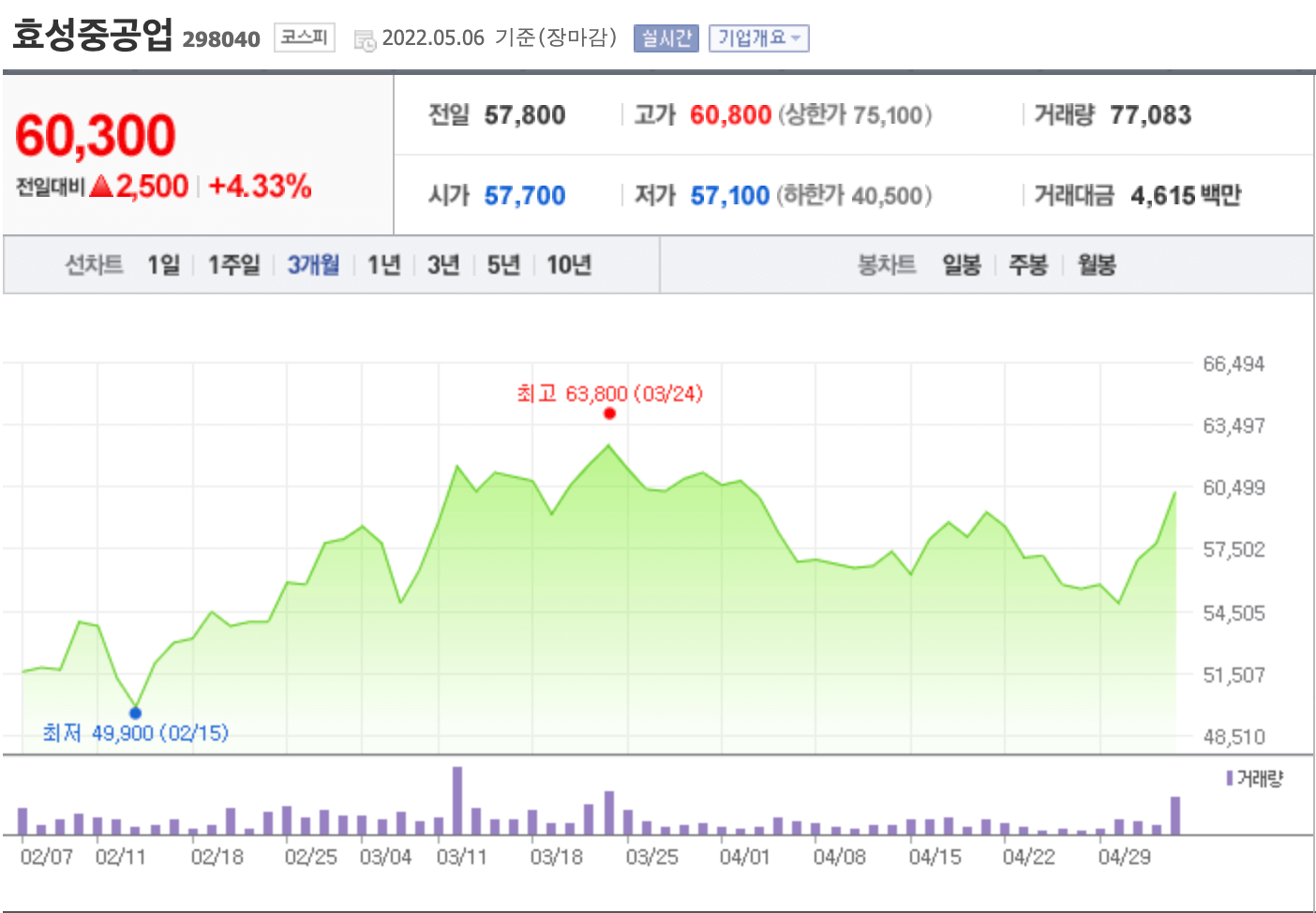The height and width of the screenshot is (913, 1316).
Task: Select the 1주일 line chart tab
Action: point(233,265)
